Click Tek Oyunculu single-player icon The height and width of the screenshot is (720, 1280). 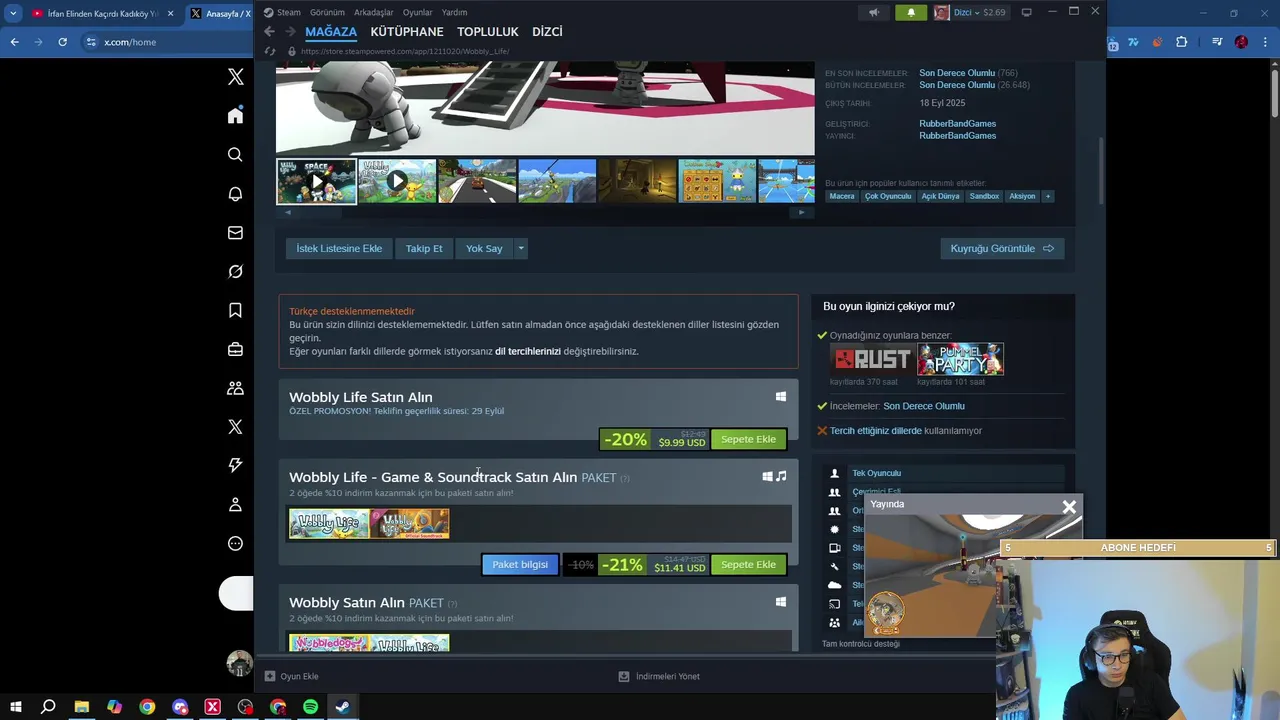[x=834, y=473]
